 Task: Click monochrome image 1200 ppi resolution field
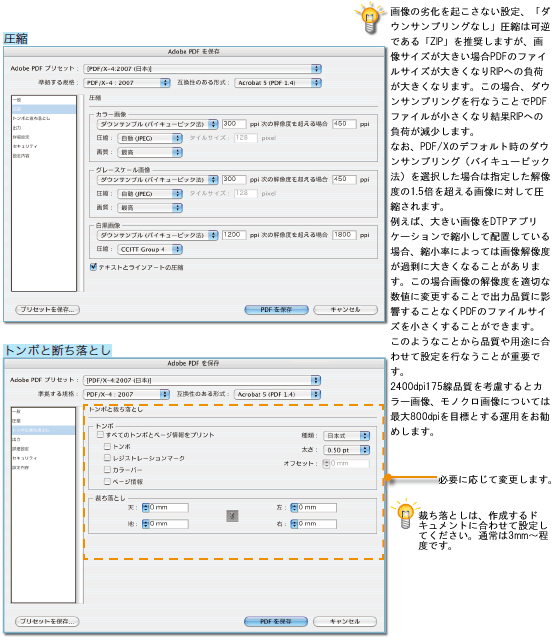click(234, 235)
